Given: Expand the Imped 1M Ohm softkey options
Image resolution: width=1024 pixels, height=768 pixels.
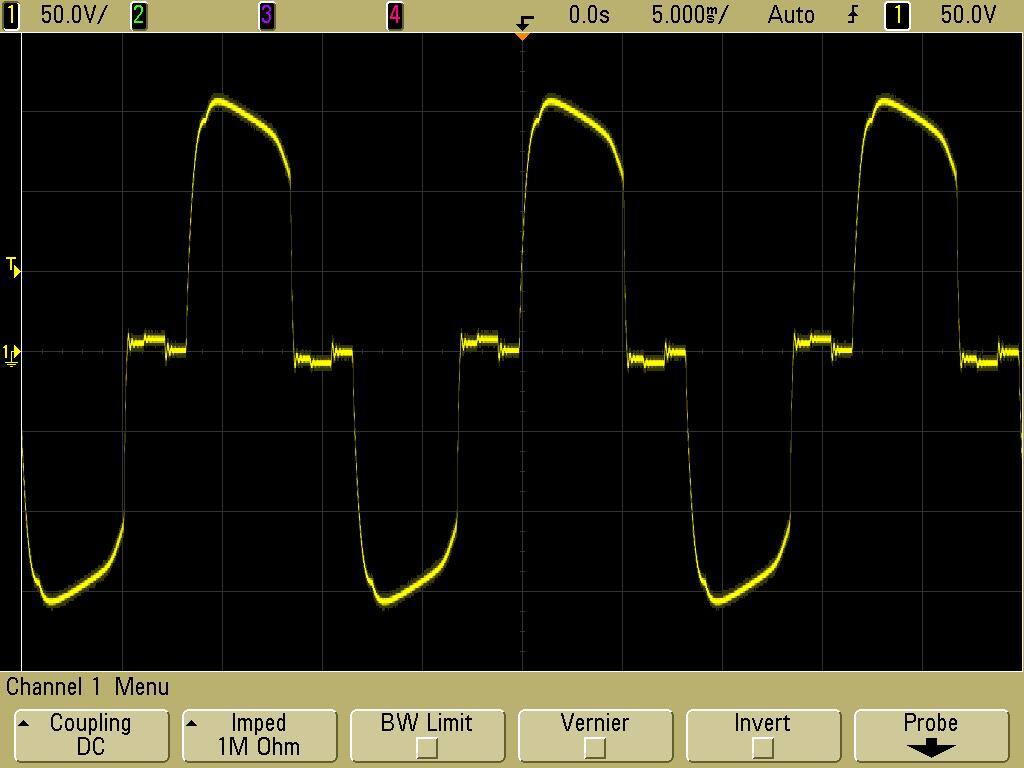Looking at the screenshot, I should click(x=259, y=735).
